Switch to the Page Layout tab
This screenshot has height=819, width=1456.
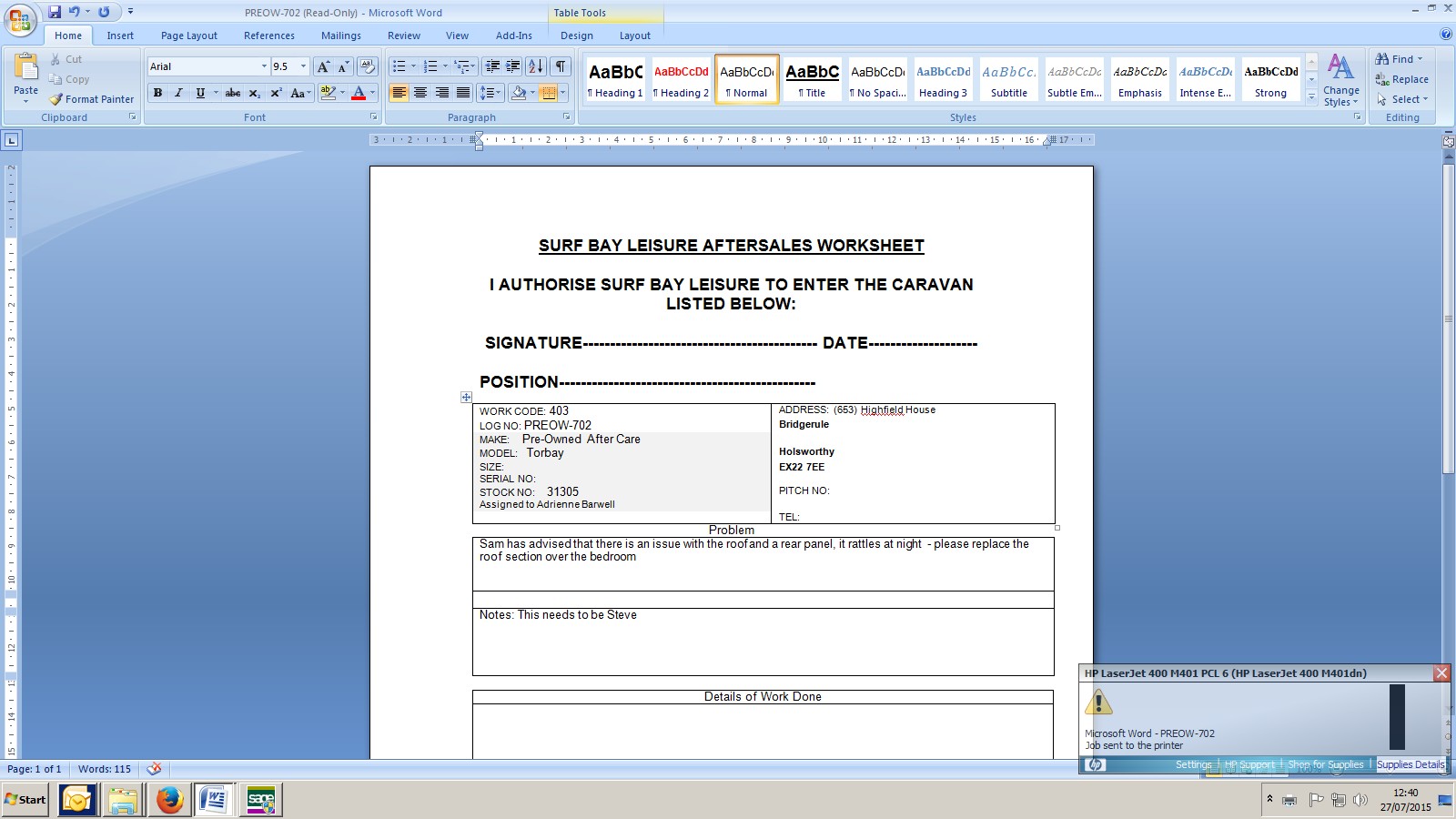[x=188, y=35]
